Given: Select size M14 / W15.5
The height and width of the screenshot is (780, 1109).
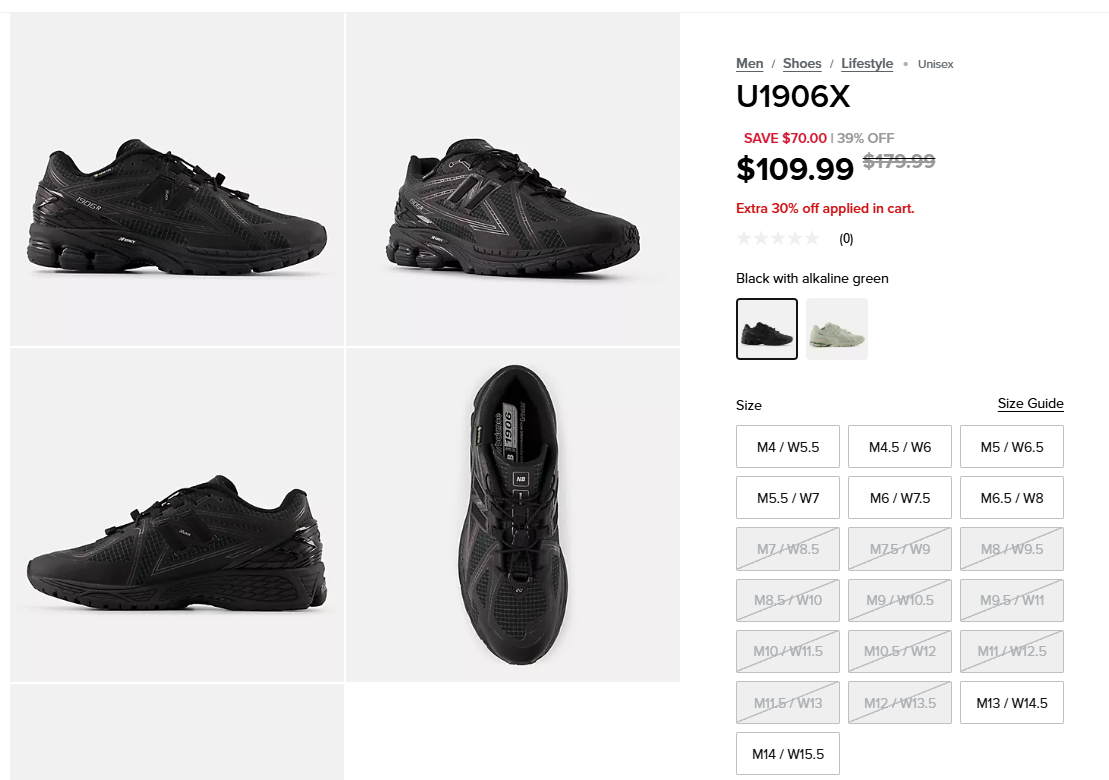Looking at the screenshot, I should point(788,754).
